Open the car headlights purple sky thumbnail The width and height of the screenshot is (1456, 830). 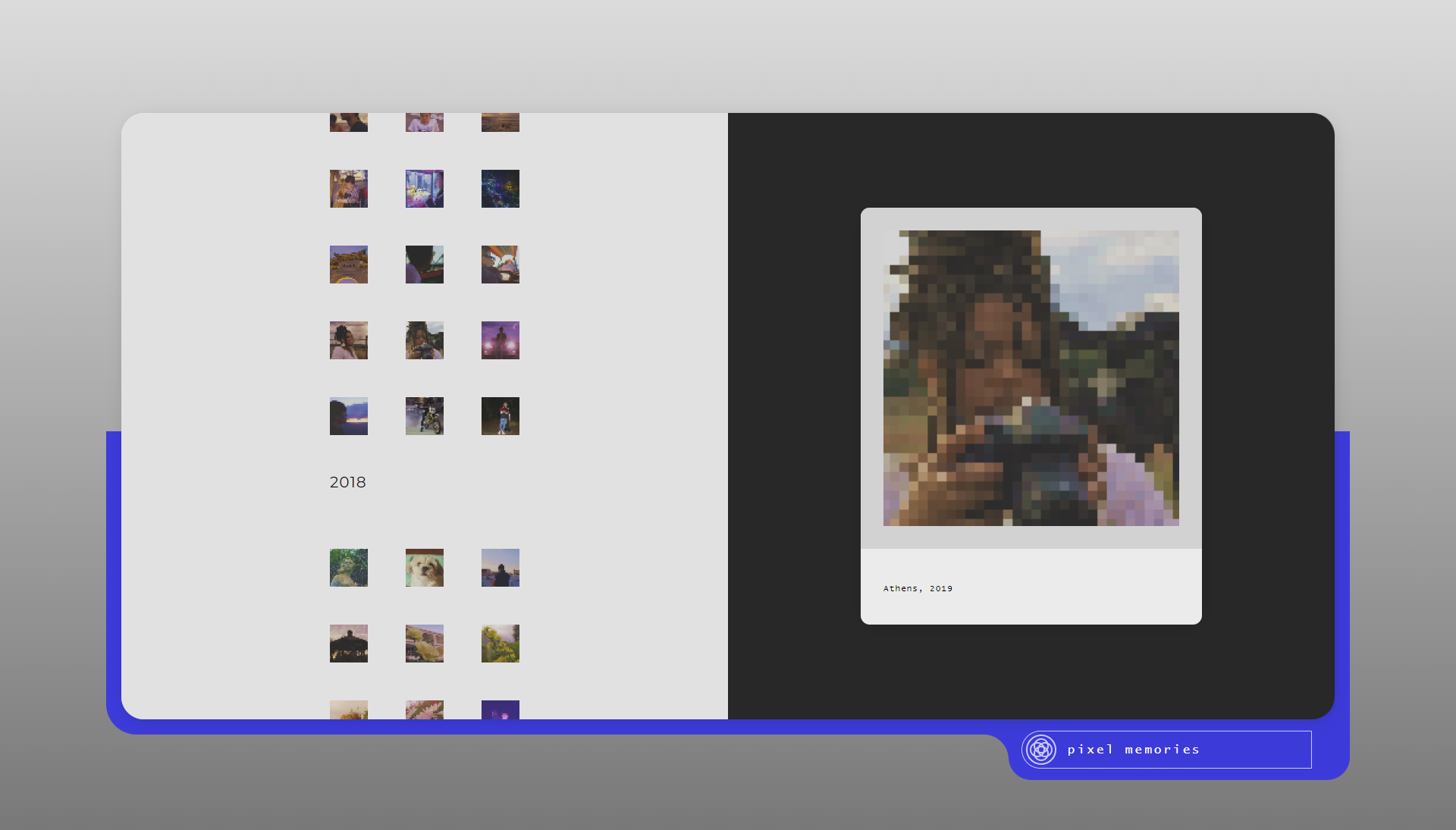tap(500, 340)
